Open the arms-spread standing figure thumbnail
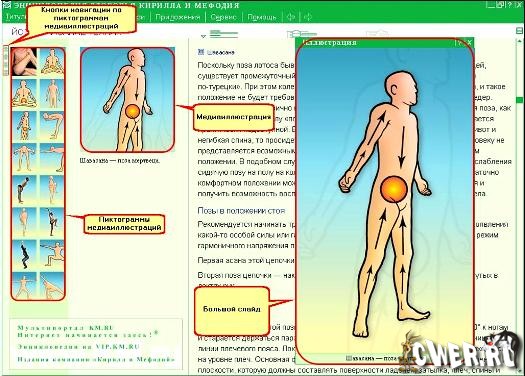 [24, 158]
